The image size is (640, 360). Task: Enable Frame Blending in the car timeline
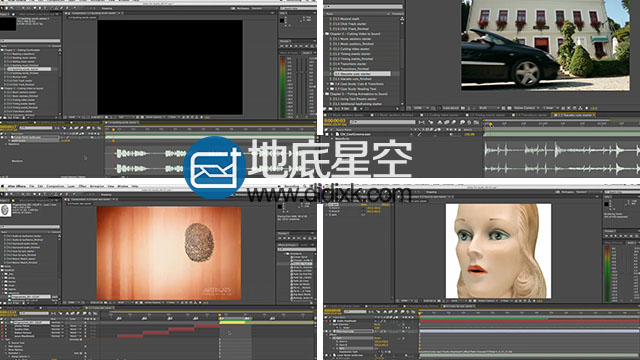[x=447, y=122]
